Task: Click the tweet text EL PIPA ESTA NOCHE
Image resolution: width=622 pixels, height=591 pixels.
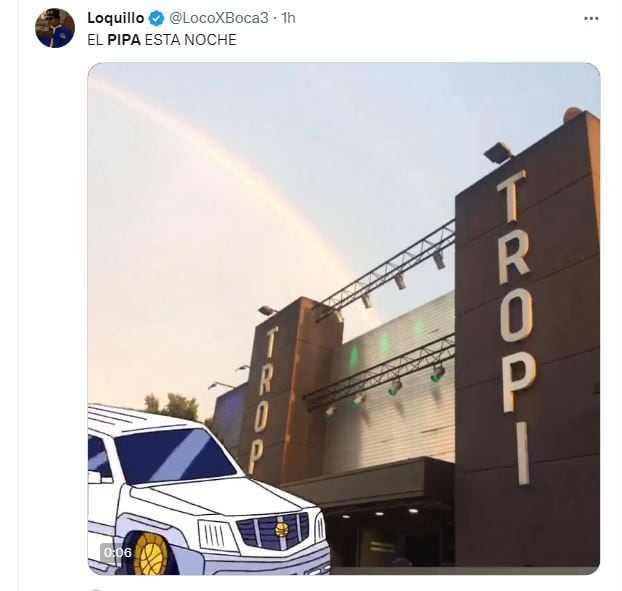Action: pos(162,40)
